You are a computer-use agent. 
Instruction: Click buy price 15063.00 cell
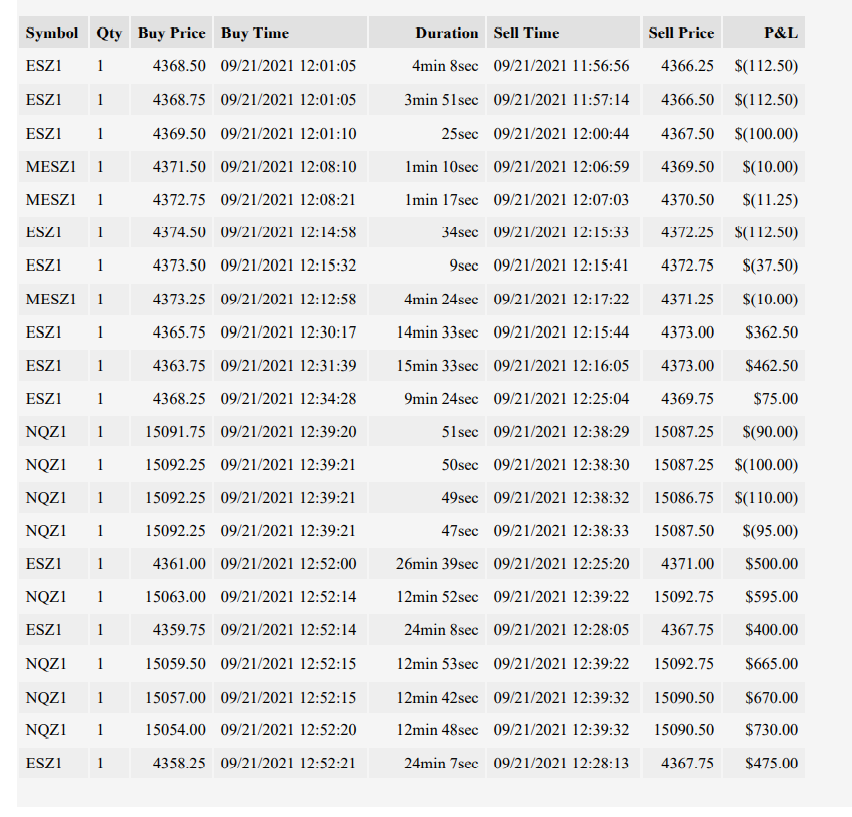(x=172, y=597)
